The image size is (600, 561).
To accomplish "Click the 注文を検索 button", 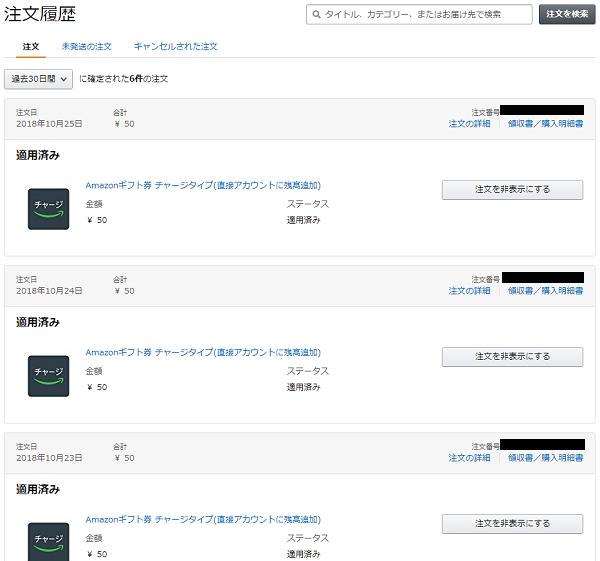I will pyautogui.click(x=567, y=14).
